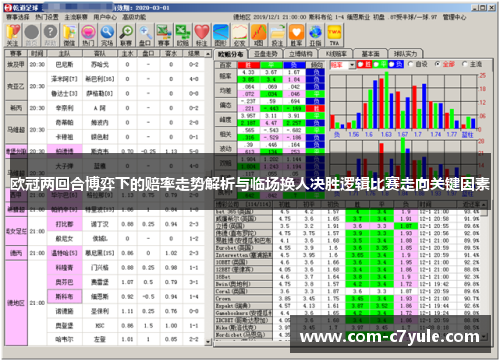Open the 用户中心 menu
Viewport: 500px width, 362px height.
105,17
